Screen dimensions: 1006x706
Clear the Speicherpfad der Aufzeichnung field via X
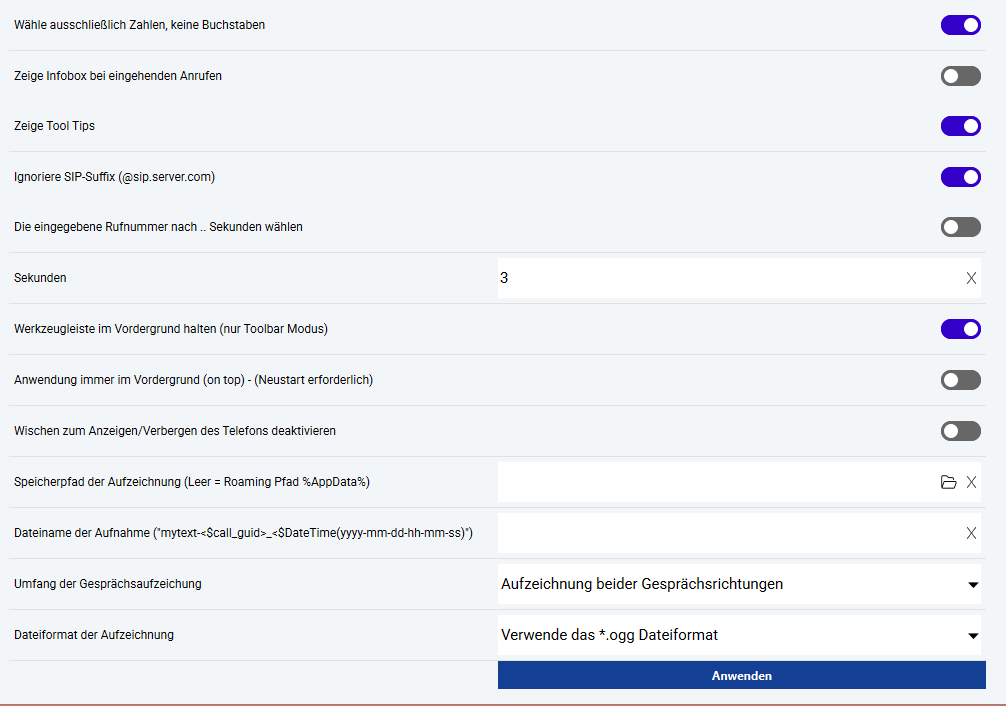coord(971,482)
